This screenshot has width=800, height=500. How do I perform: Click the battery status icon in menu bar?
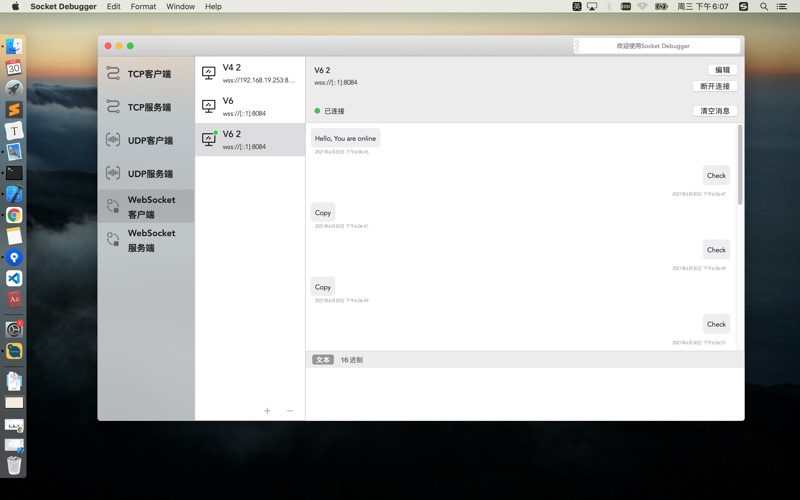tap(661, 7)
